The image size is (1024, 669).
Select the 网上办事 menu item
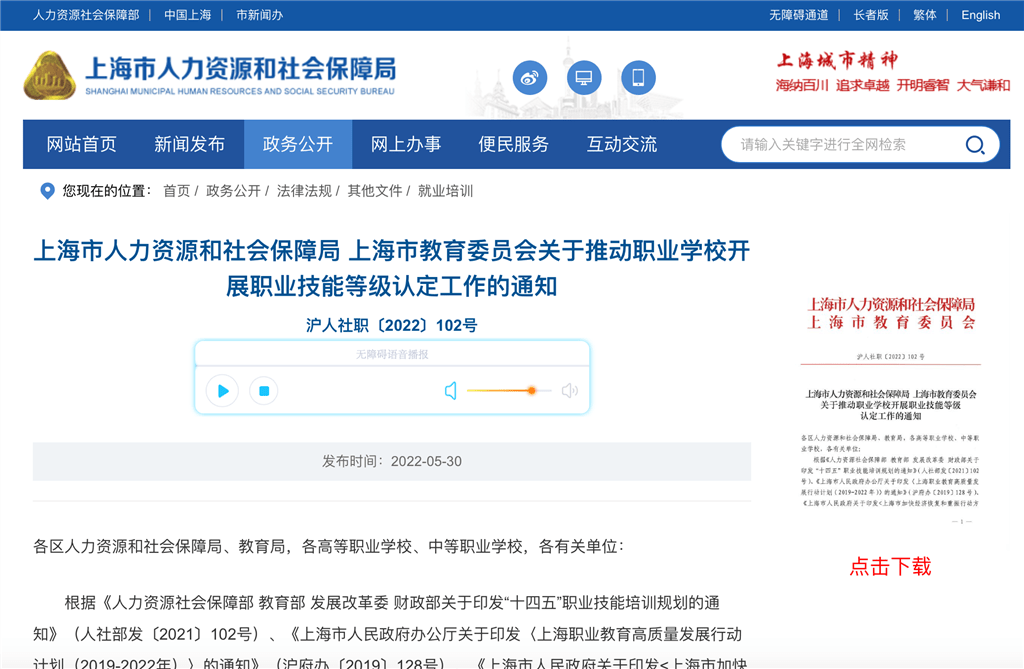(x=406, y=145)
